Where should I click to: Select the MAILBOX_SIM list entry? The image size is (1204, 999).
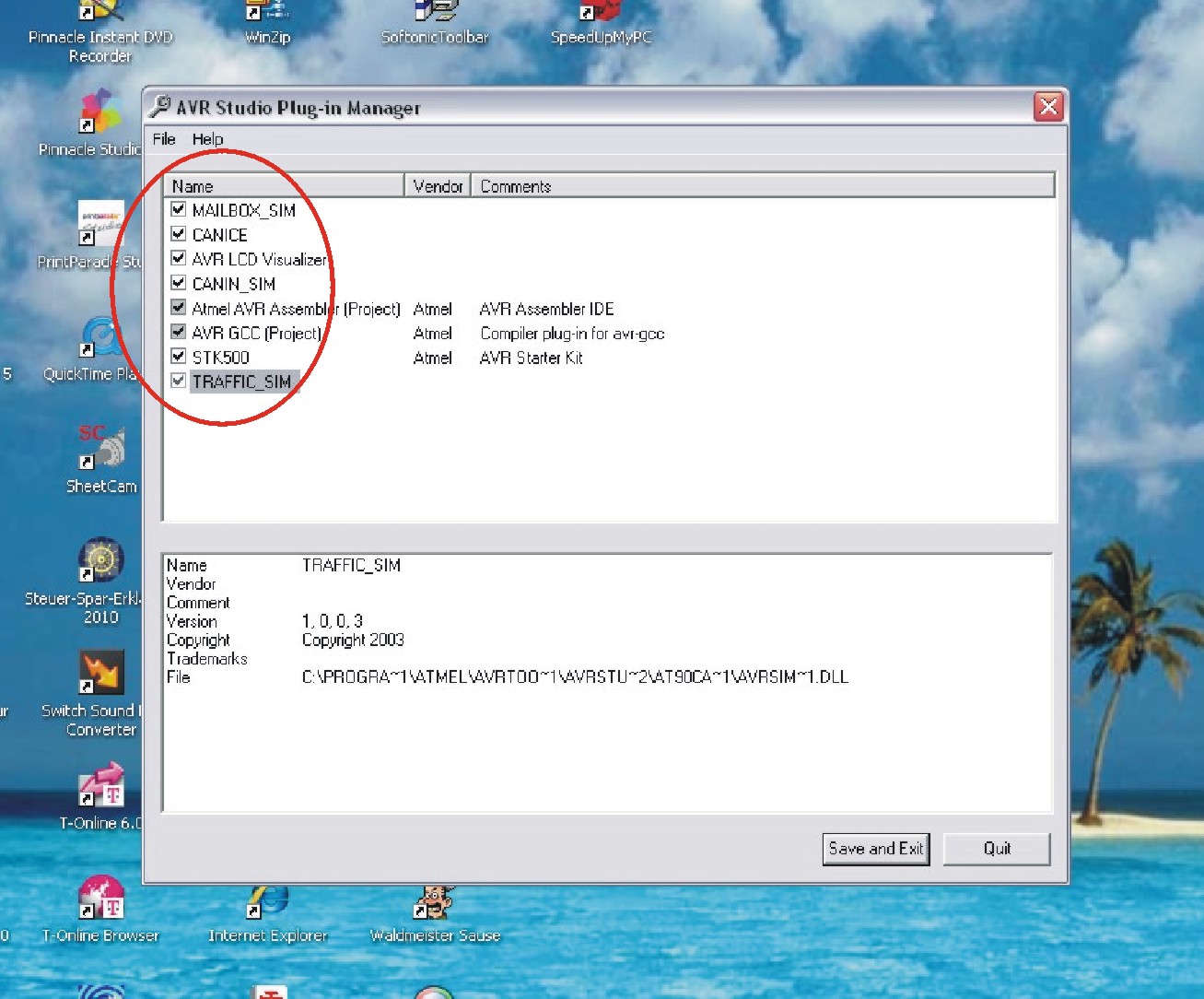coord(244,210)
